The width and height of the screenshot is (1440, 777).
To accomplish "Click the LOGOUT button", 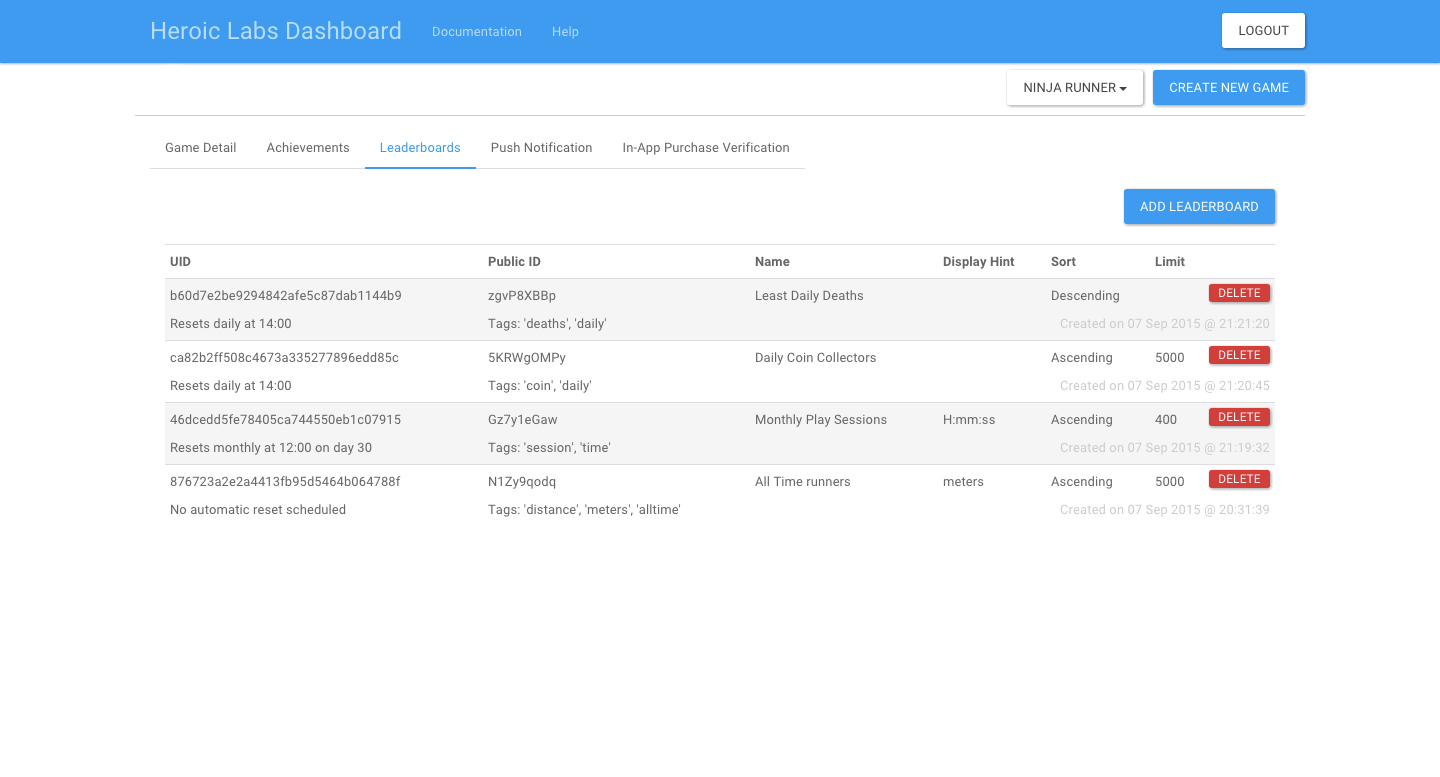I will point(1263,31).
